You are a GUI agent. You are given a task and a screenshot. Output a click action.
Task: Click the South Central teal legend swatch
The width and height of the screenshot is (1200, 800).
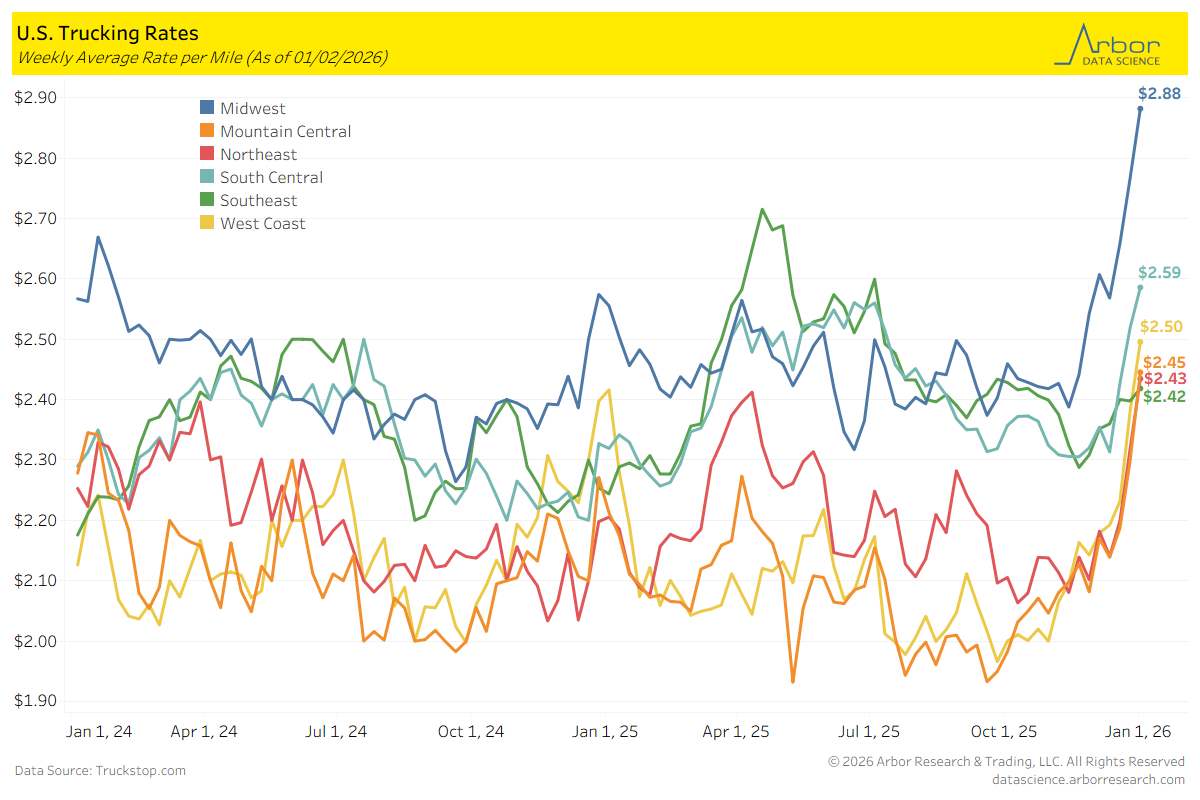pyautogui.click(x=207, y=177)
